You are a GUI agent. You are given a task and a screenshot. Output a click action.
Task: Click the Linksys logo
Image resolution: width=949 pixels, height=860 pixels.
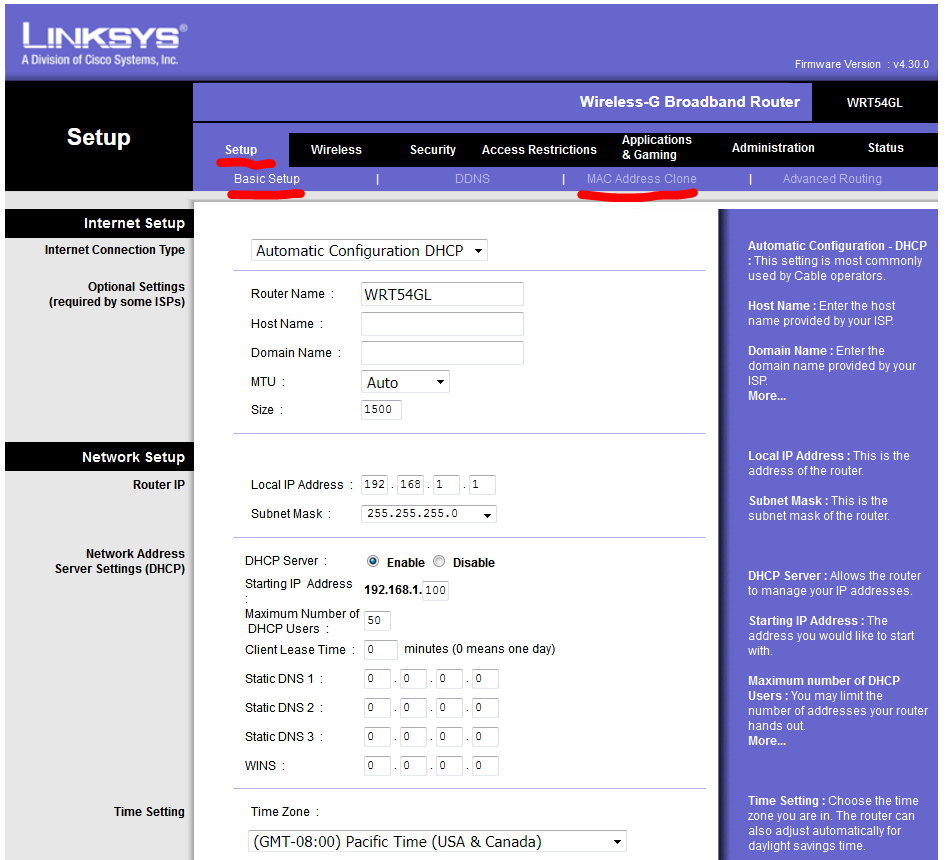tap(104, 44)
